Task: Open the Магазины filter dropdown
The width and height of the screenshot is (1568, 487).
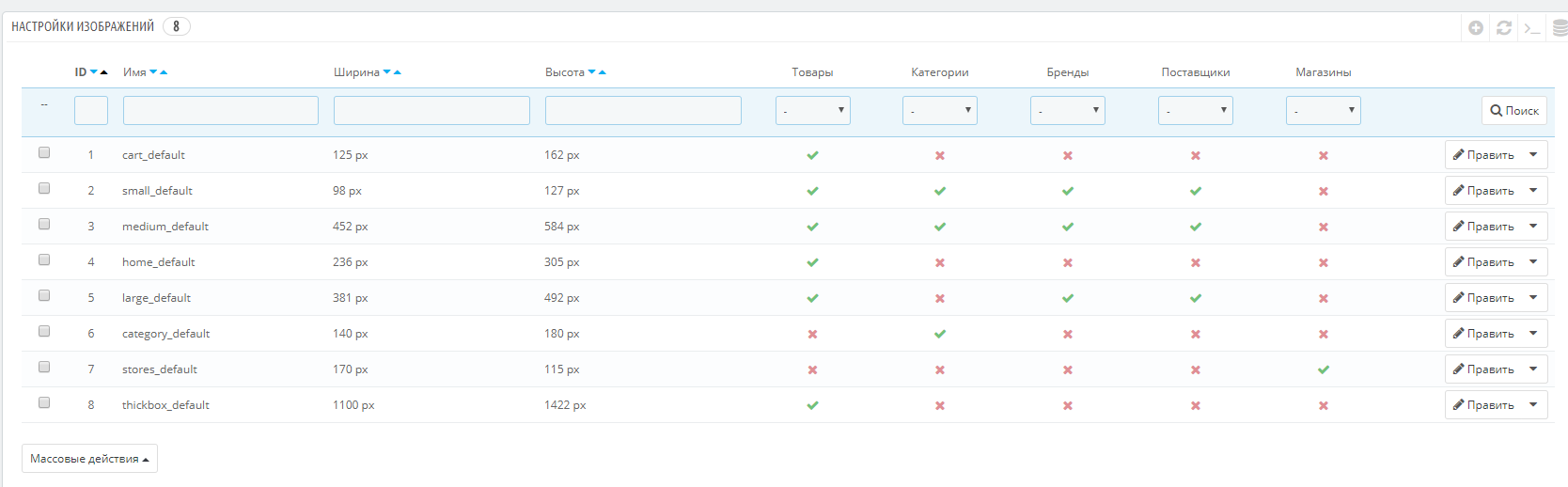Action: [x=1323, y=111]
